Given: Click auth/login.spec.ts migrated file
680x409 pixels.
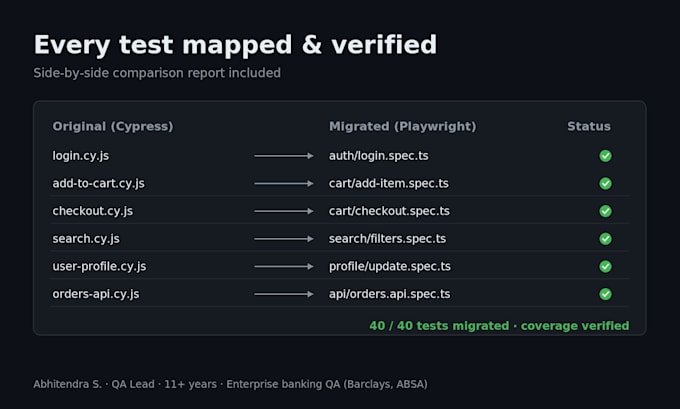Looking at the screenshot, I should pyautogui.click(x=379, y=156).
